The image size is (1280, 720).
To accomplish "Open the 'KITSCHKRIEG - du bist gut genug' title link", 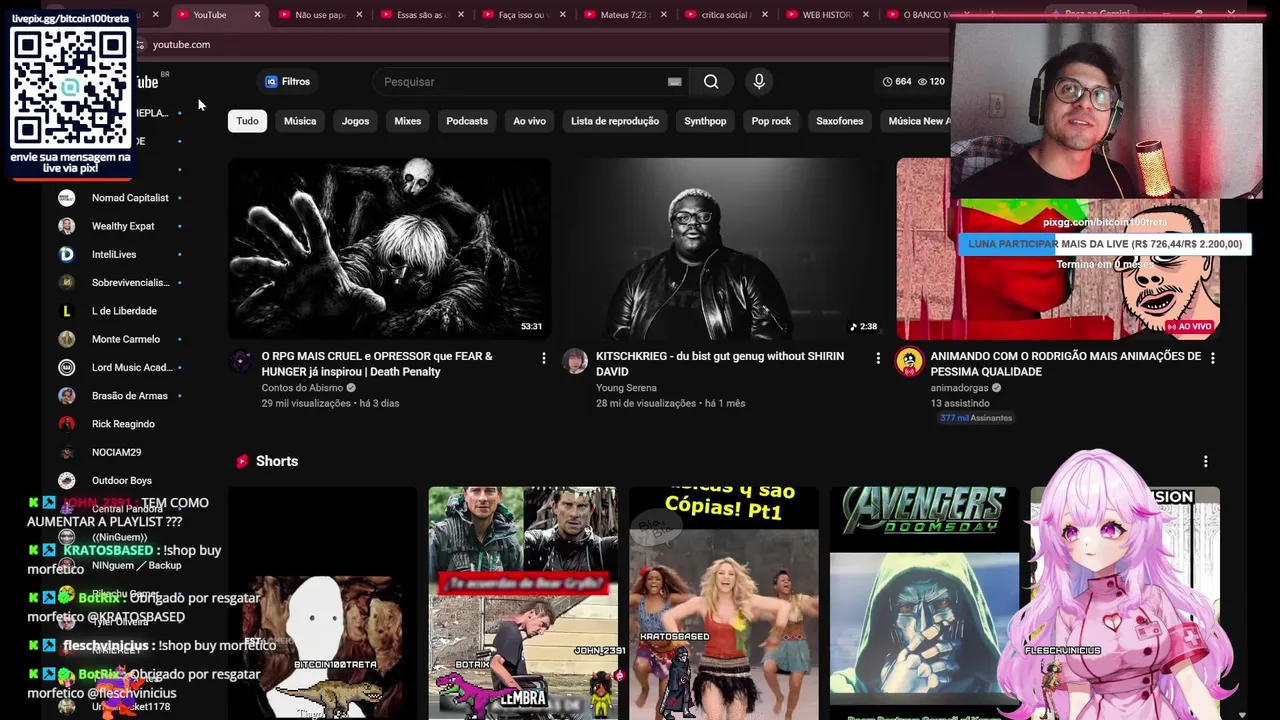I will coord(720,364).
